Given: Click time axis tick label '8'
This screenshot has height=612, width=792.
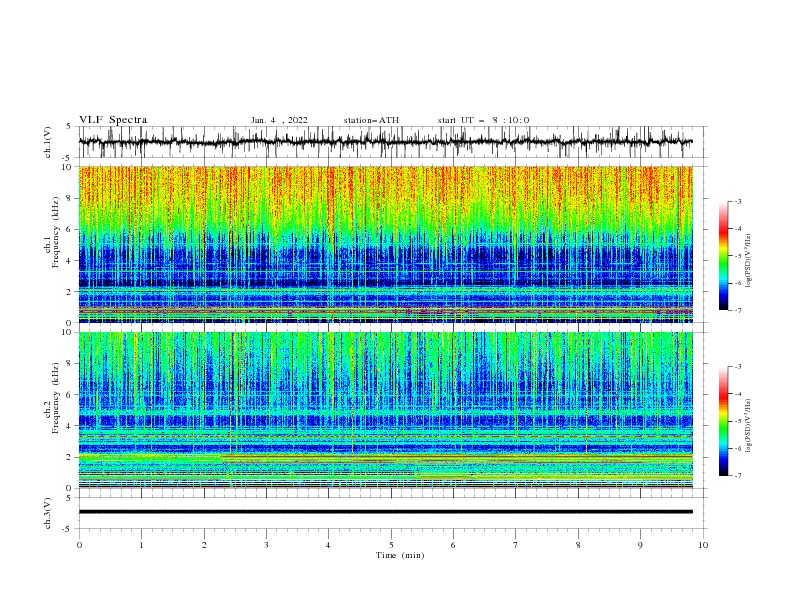Looking at the screenshot, I should click(x=578, y=545).
